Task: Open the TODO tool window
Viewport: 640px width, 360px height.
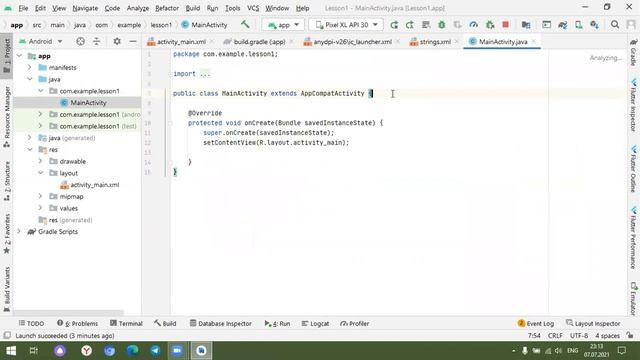Action: tap(31, 323)
